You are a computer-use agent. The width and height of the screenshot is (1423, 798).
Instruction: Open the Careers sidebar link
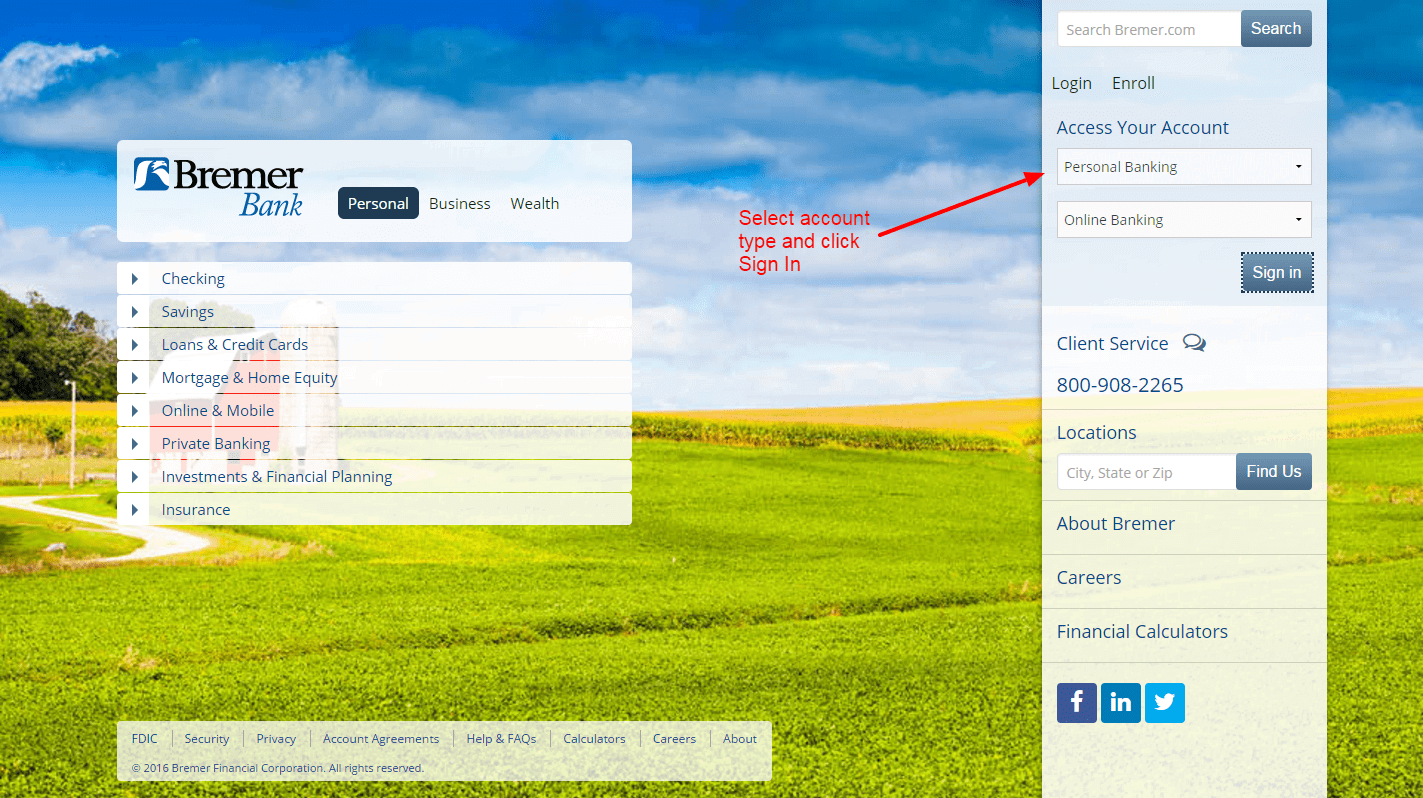(1089, 578)
